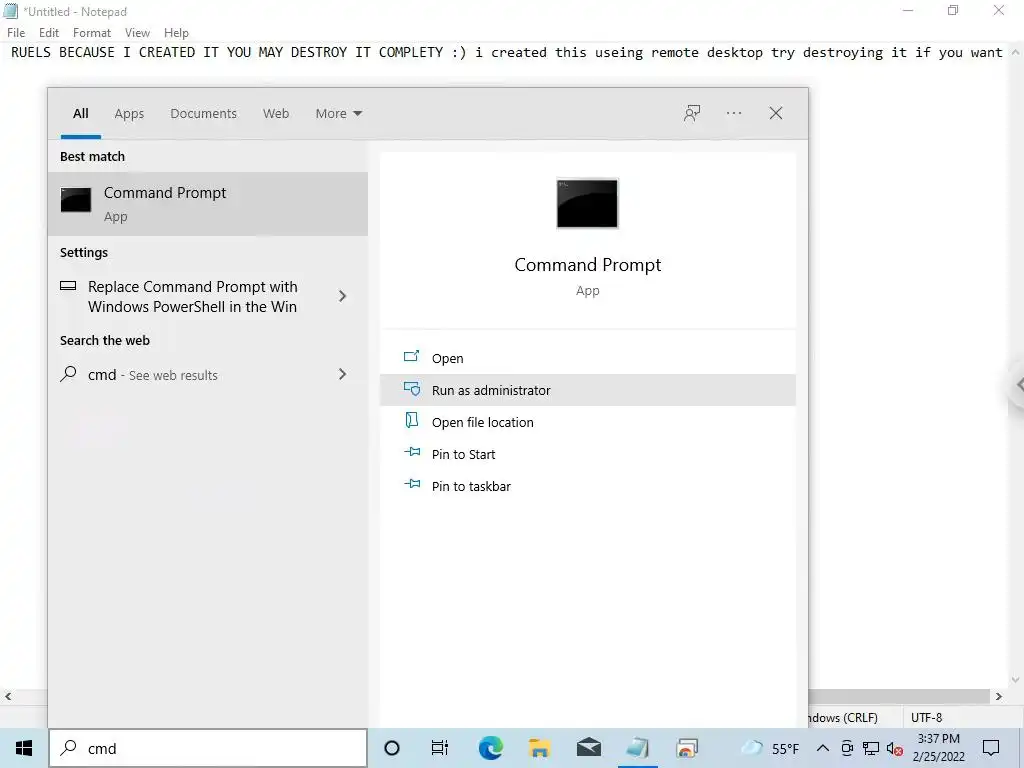Click UTF-8 encoding in Notepad status bar

[926, 717]
